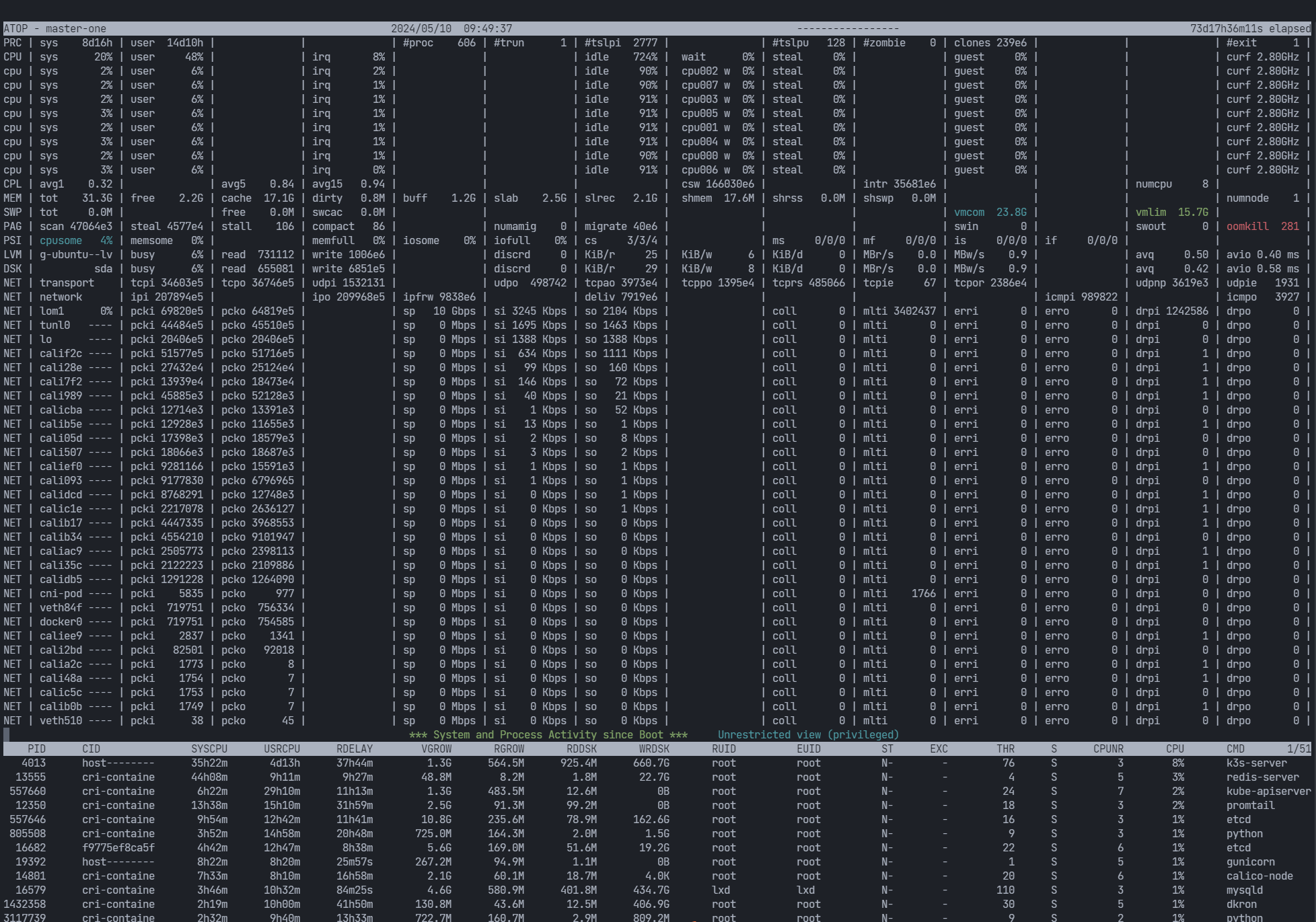Screen dimensions: 1316x922
Task: Click the Unrestricted view (privileged) text
Action: pyautogui.click(x=808, y=734)
